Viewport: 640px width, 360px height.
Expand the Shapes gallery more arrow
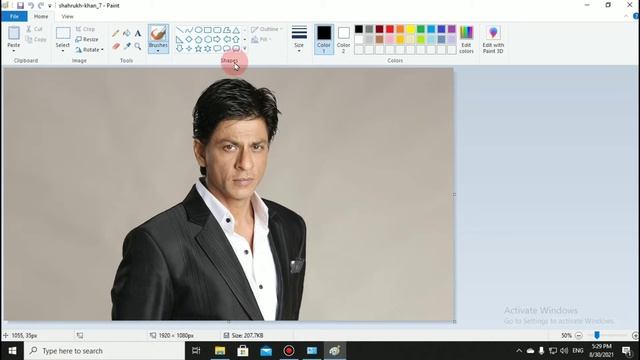(245, 49)
